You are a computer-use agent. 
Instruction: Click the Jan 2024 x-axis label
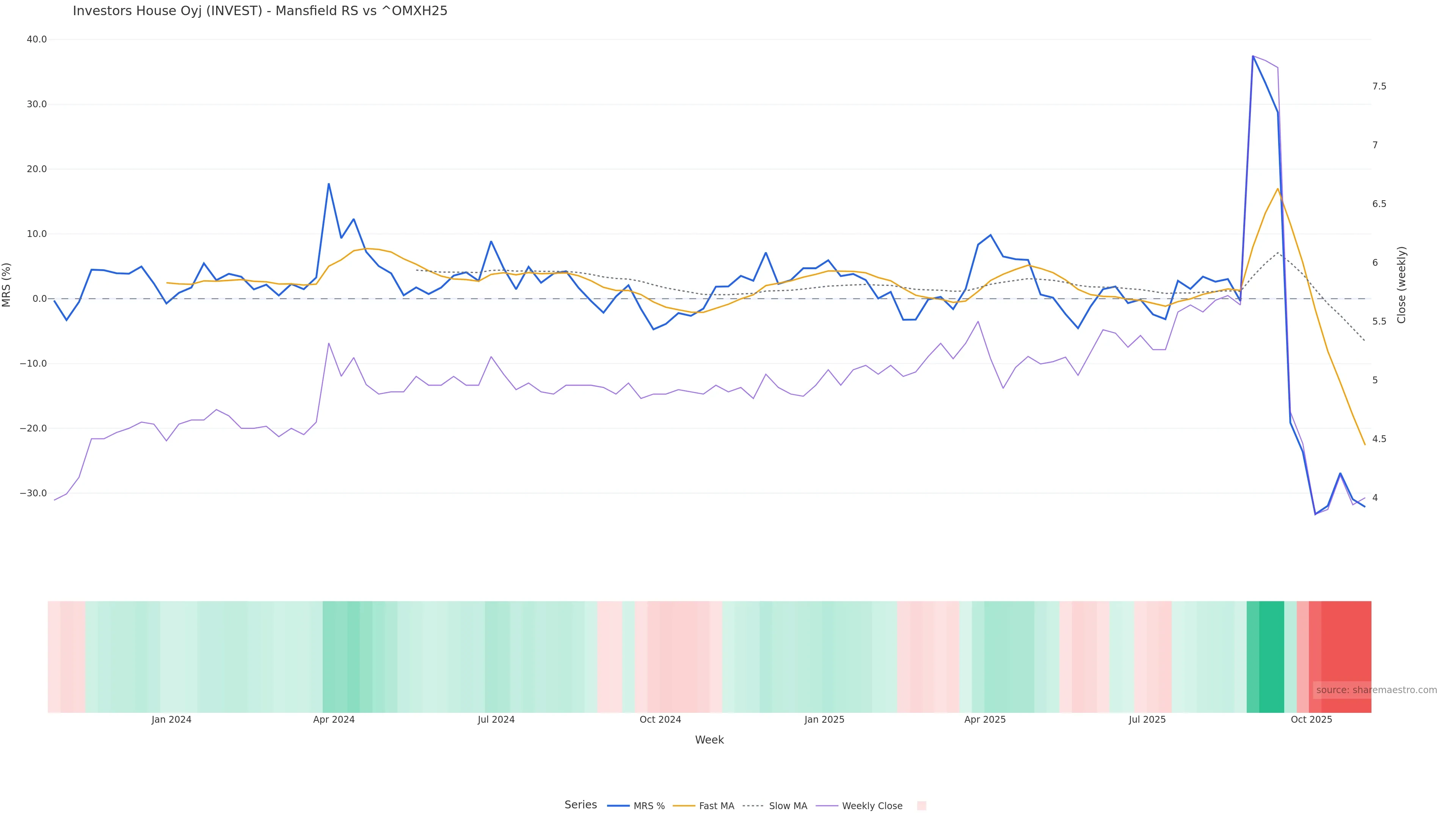click(x=171, y=720)
